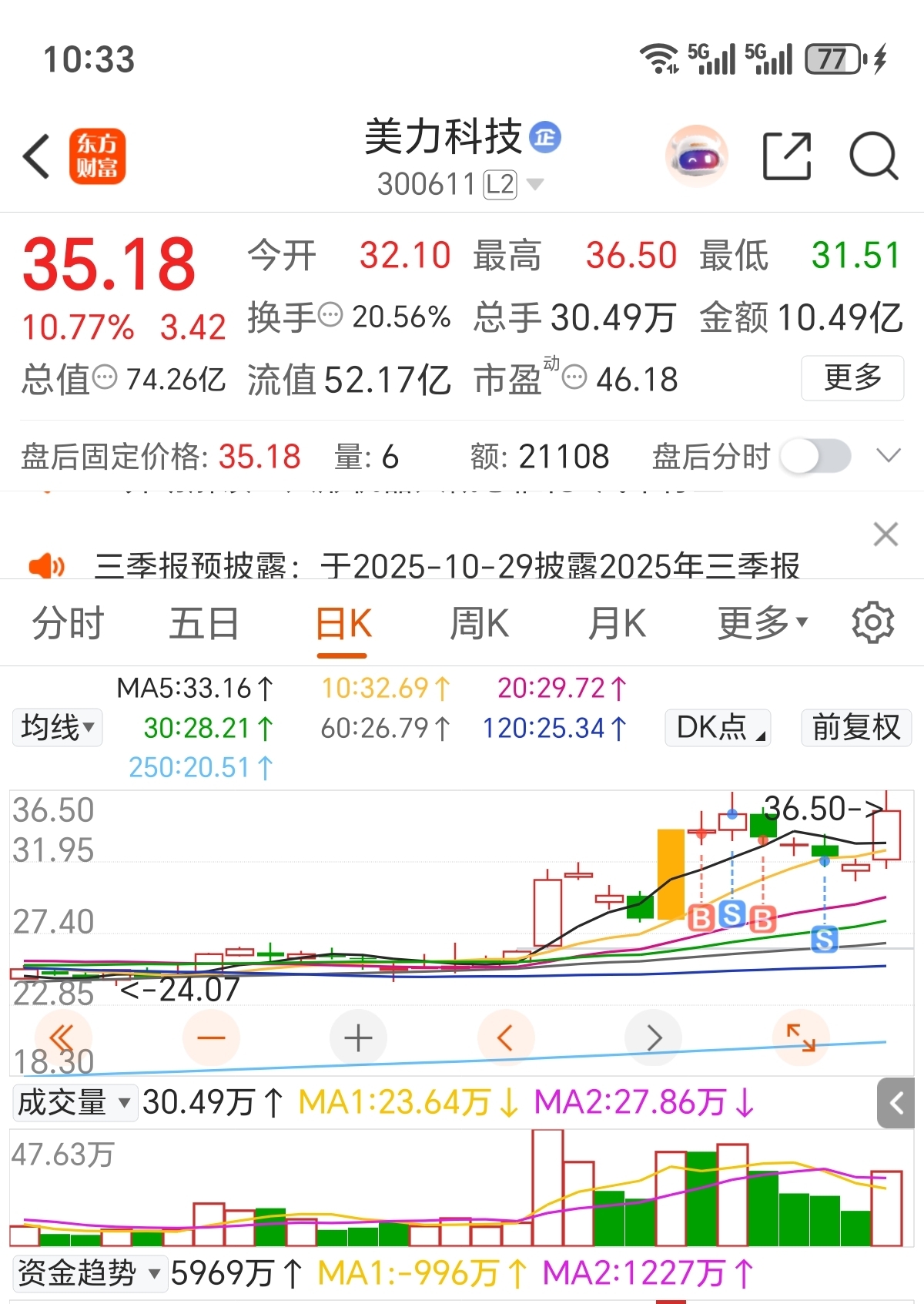Tap the 5969万 fund trend value
Screen dimensions: 924x1304
click(x=236, y=1273)
